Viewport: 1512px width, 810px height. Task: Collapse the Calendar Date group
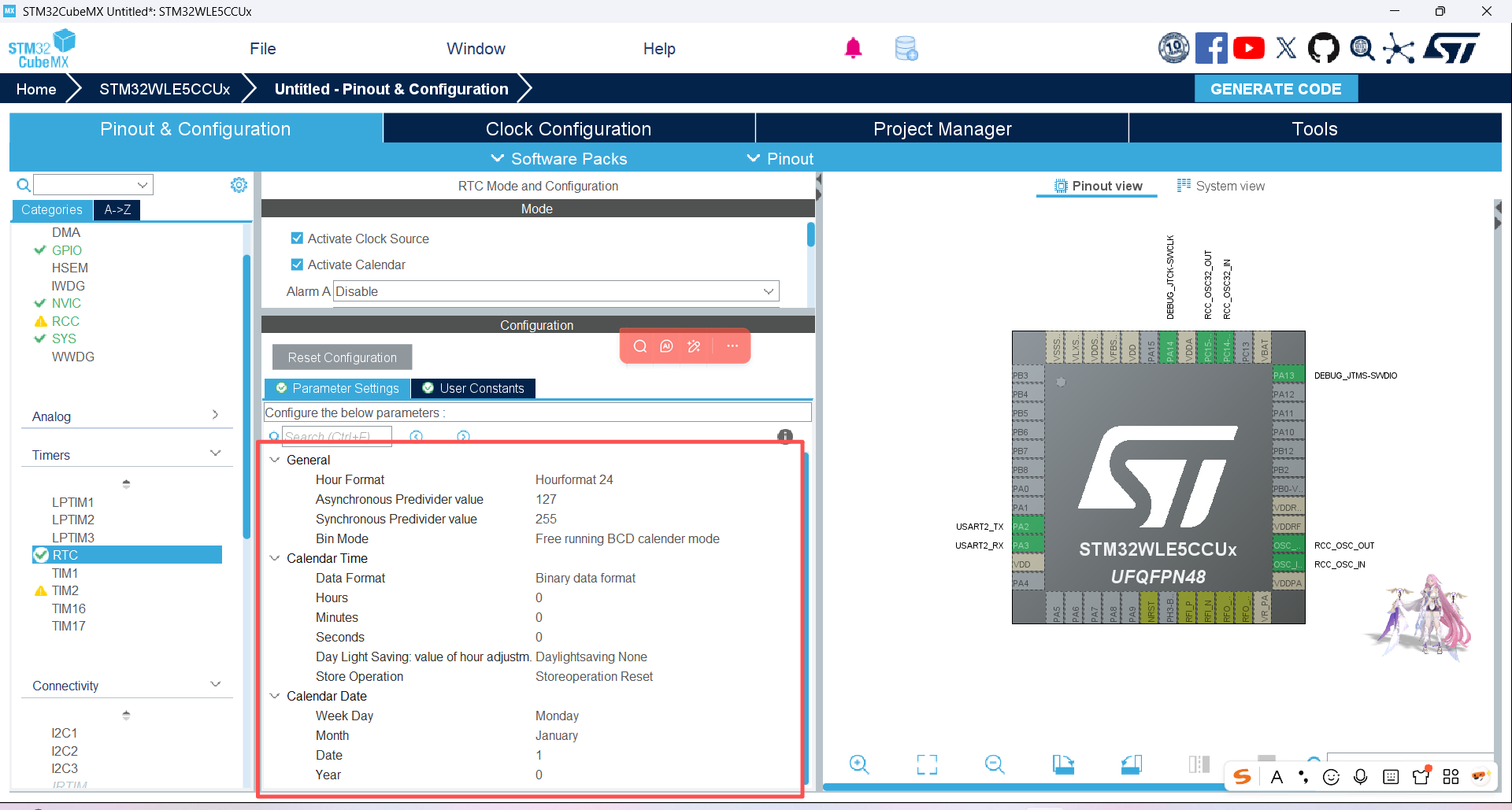click(275, 696)
